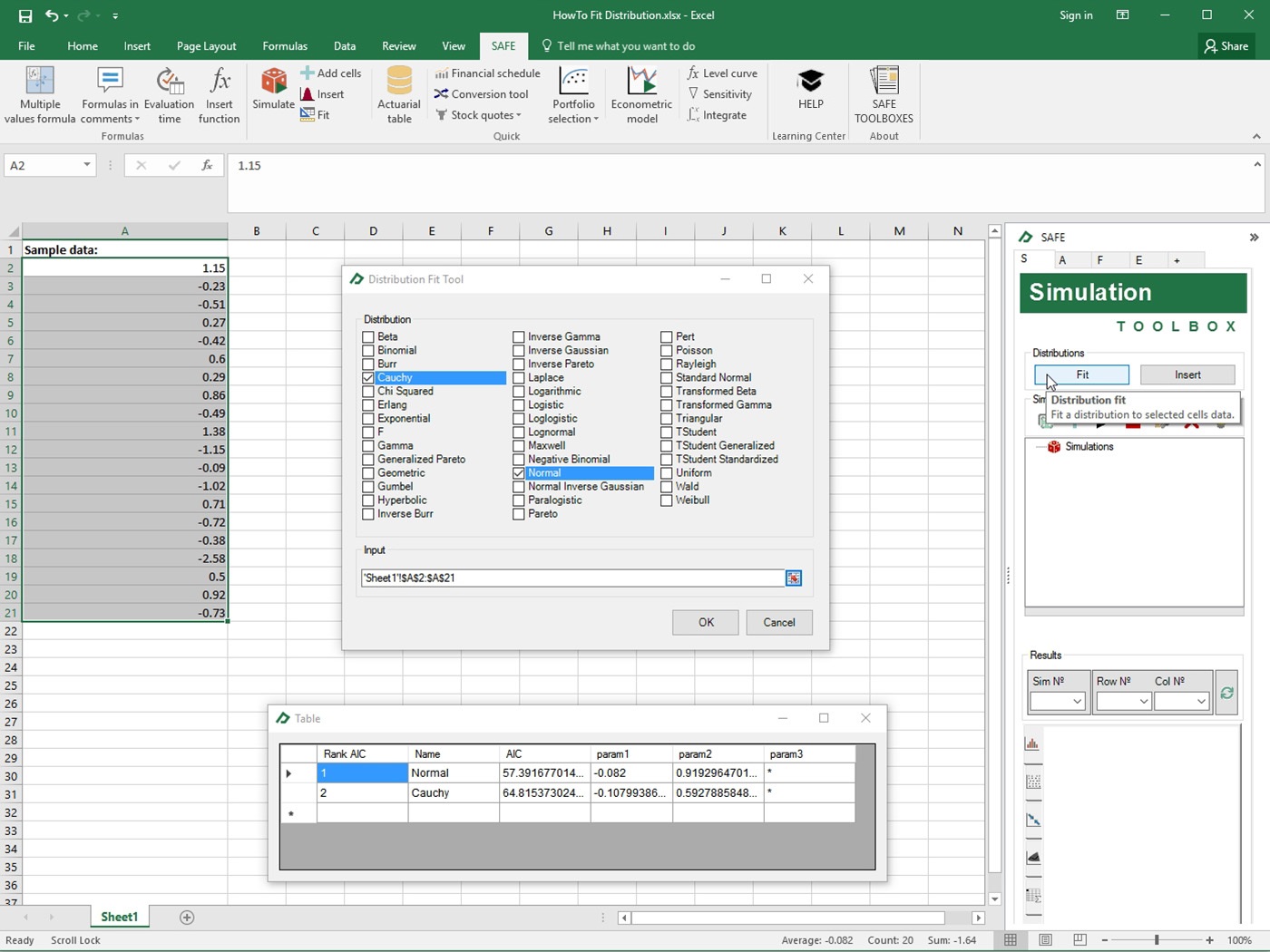Click OK in Distribution Fit Tool
The image size is (1270, 952).
click(706, 622)
